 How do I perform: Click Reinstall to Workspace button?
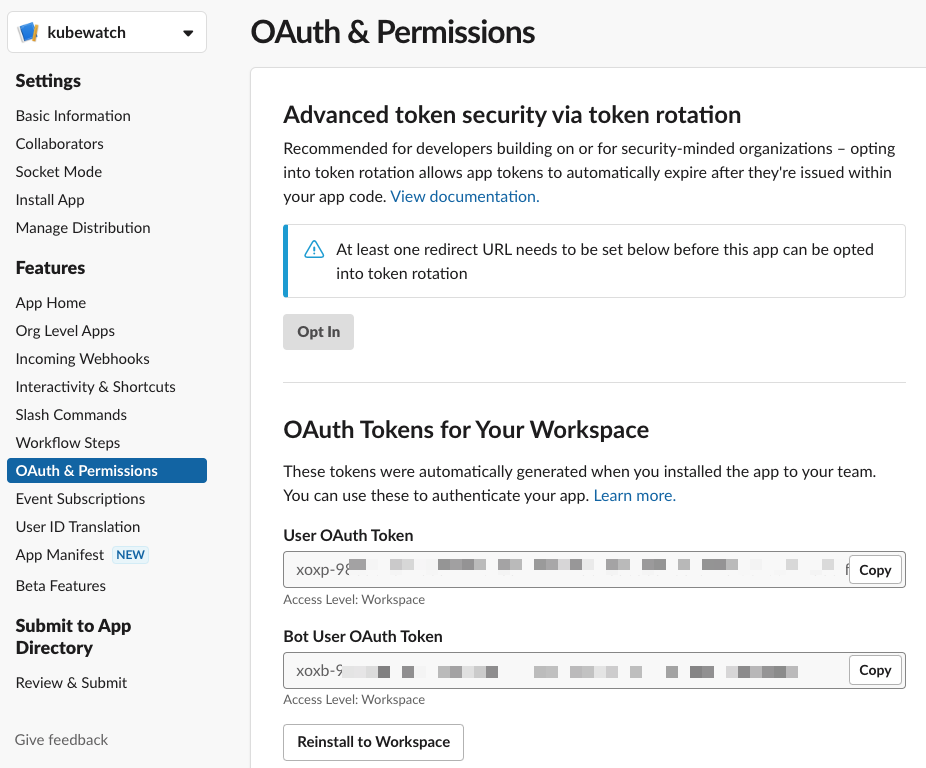[373, 742]
